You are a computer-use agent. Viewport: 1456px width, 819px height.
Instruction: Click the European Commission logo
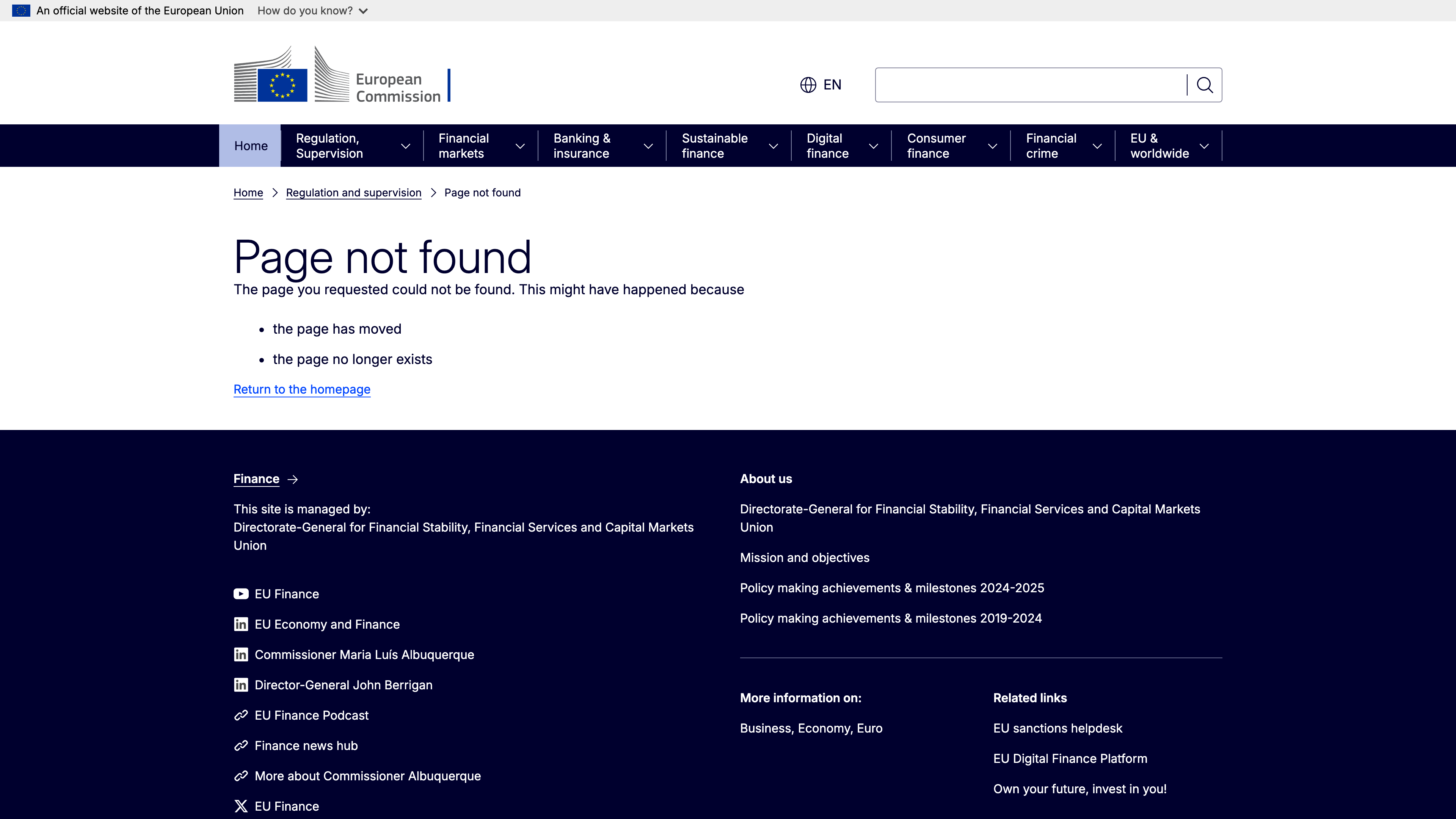click(341, 75)
